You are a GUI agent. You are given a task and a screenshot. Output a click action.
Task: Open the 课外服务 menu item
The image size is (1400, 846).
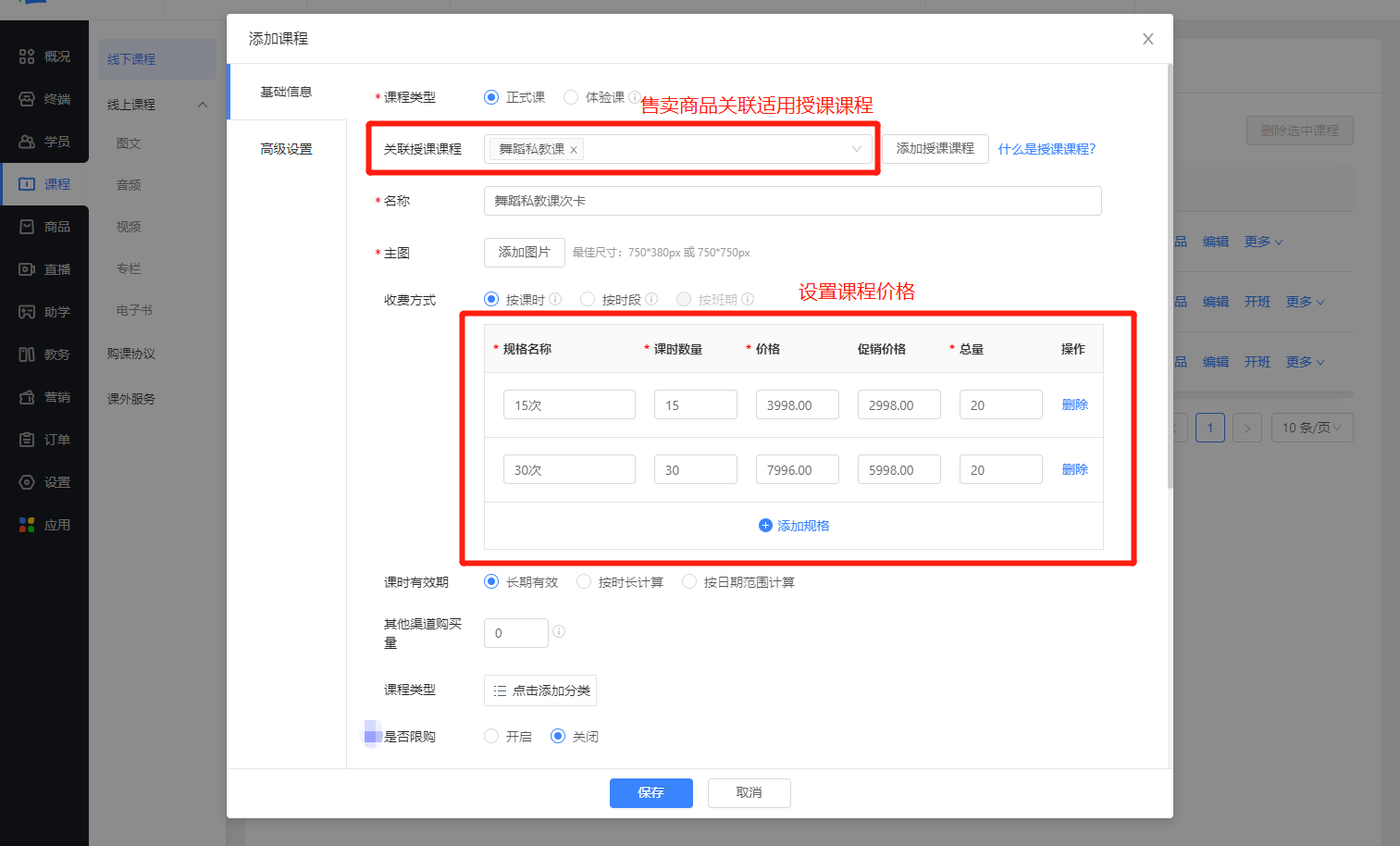[x=131, y=399]
